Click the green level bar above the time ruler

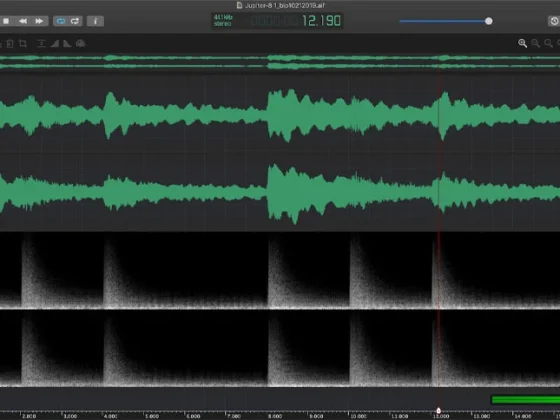coord(526,400)
